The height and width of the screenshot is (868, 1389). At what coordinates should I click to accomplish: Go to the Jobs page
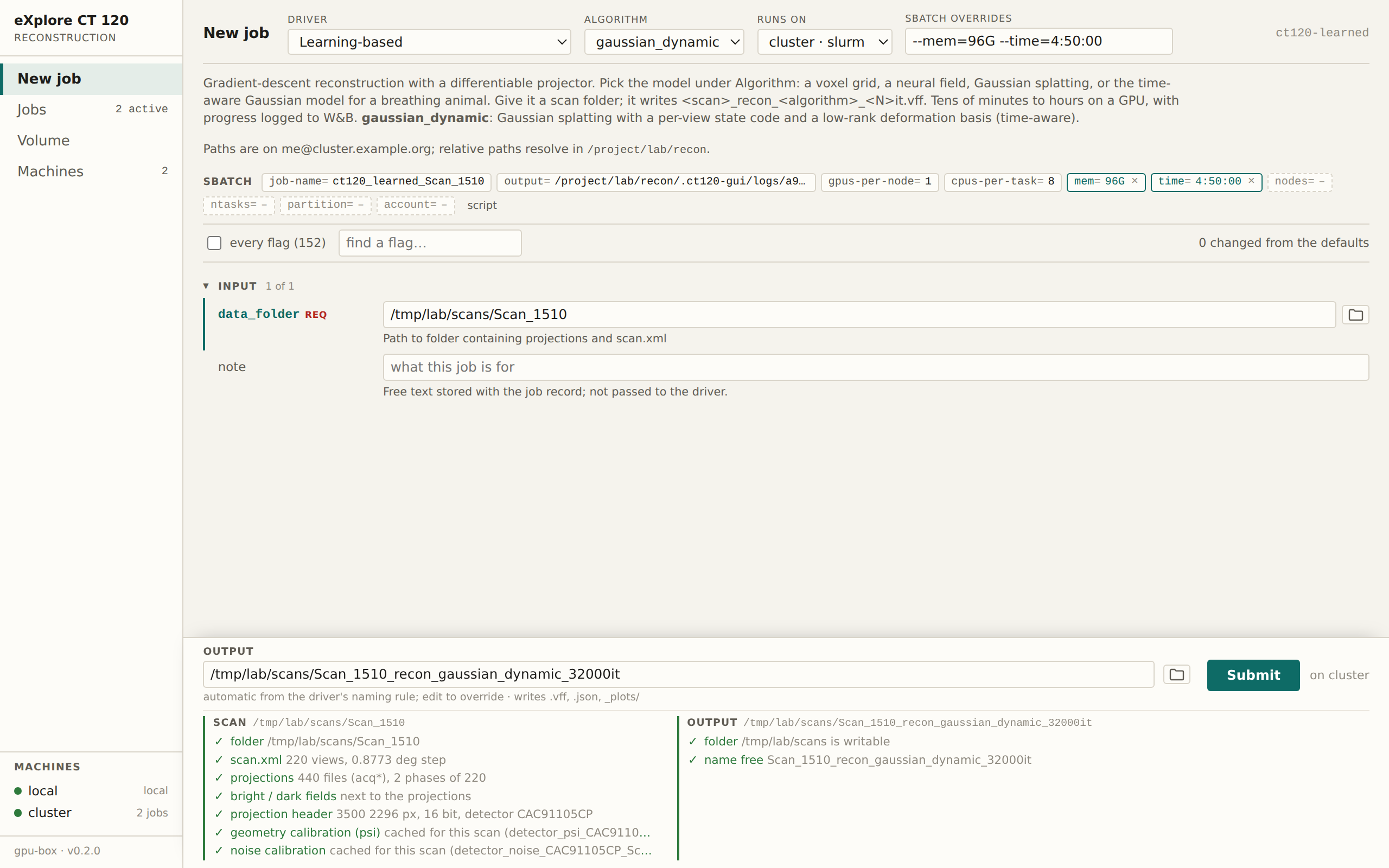point(91,110)
